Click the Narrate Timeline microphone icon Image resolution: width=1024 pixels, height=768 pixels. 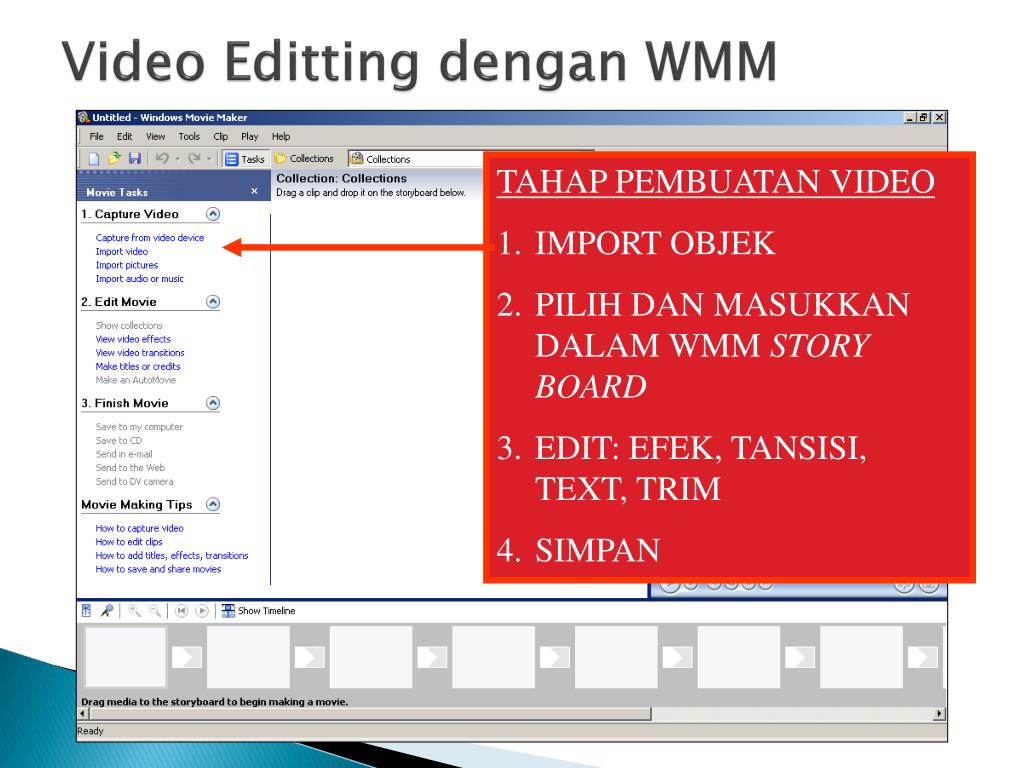tap(106, 611)
